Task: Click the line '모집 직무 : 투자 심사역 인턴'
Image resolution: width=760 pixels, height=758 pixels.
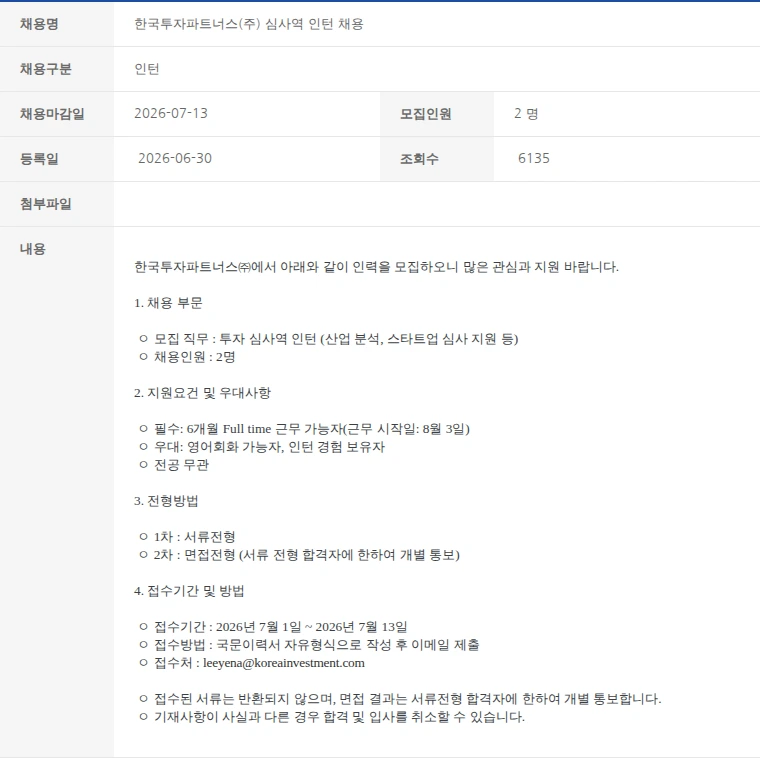Action: pyautogui.click(x=336, y=339)
